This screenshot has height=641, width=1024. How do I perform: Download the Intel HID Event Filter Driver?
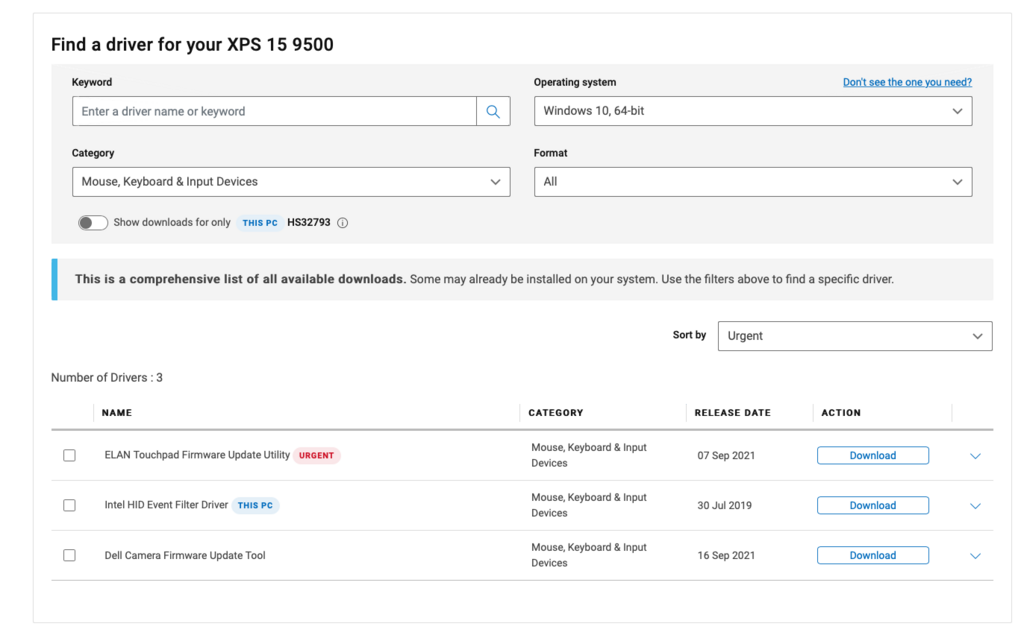(872, 506)
